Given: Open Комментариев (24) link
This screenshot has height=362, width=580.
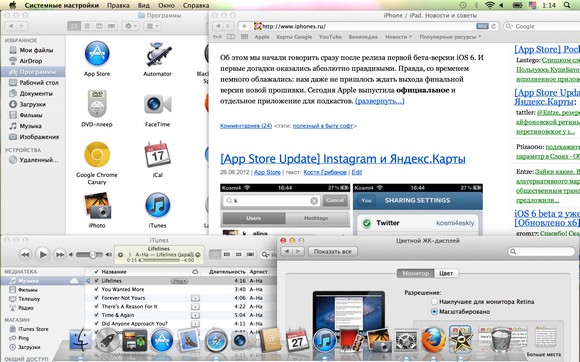Looking at the screenshot, I should pos(246,126).
